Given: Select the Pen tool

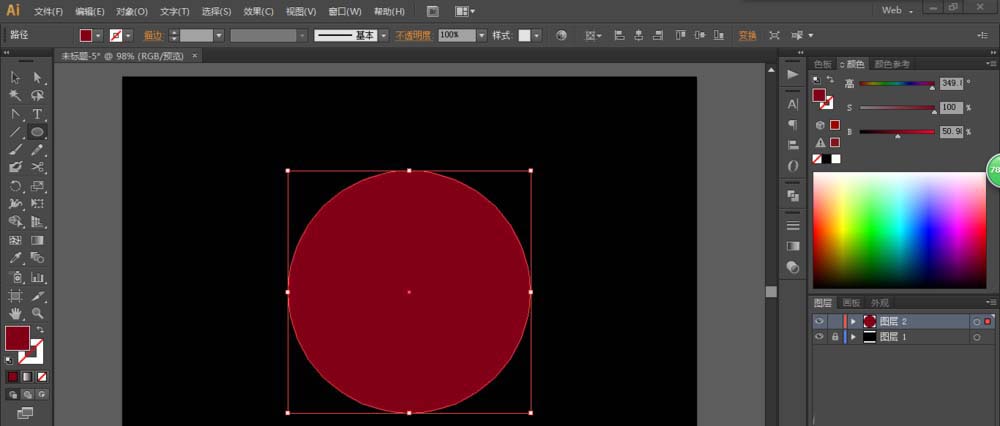Looking at the screenshot, I should pos(16,114).
